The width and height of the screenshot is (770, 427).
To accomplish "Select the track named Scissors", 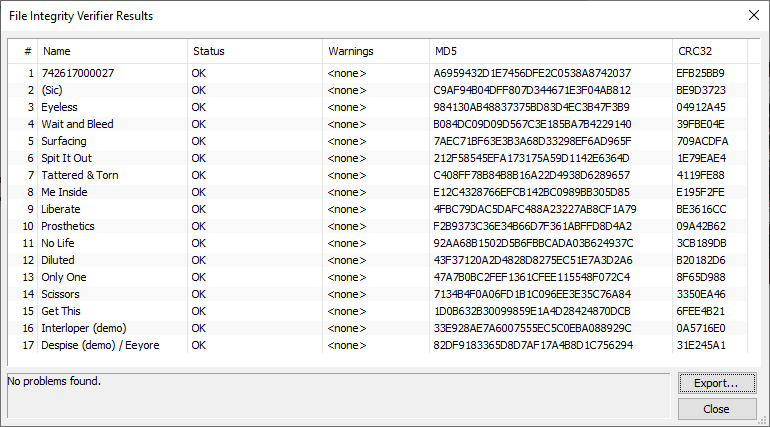I will (x=62, y=294).
